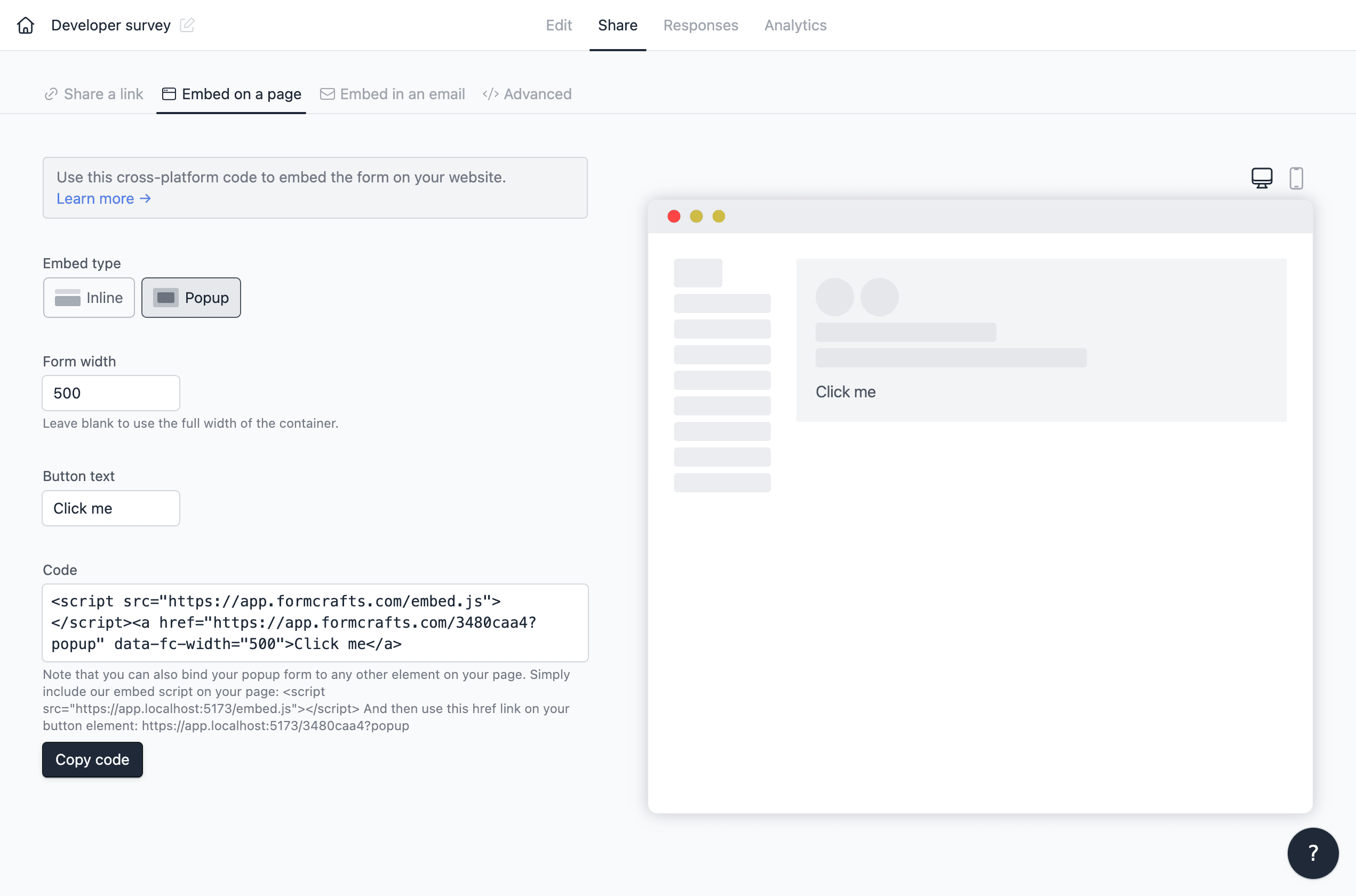Click the Developer survey title
The image size is (1356, 896).
[112, 25]
